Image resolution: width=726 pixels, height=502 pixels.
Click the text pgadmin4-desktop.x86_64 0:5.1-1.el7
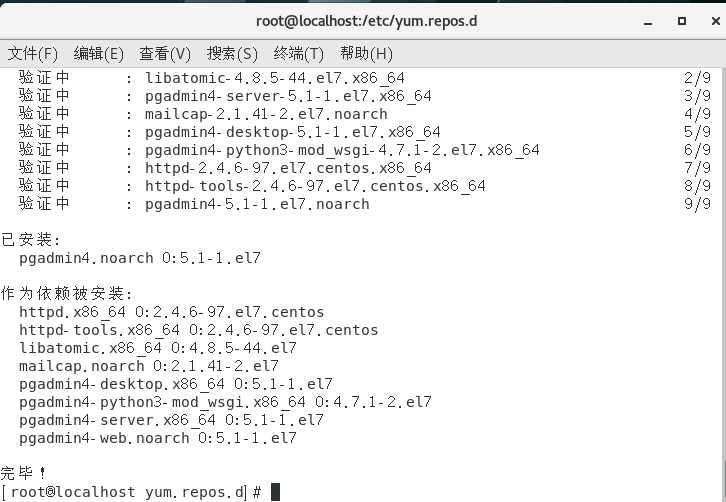click(176, 384)
